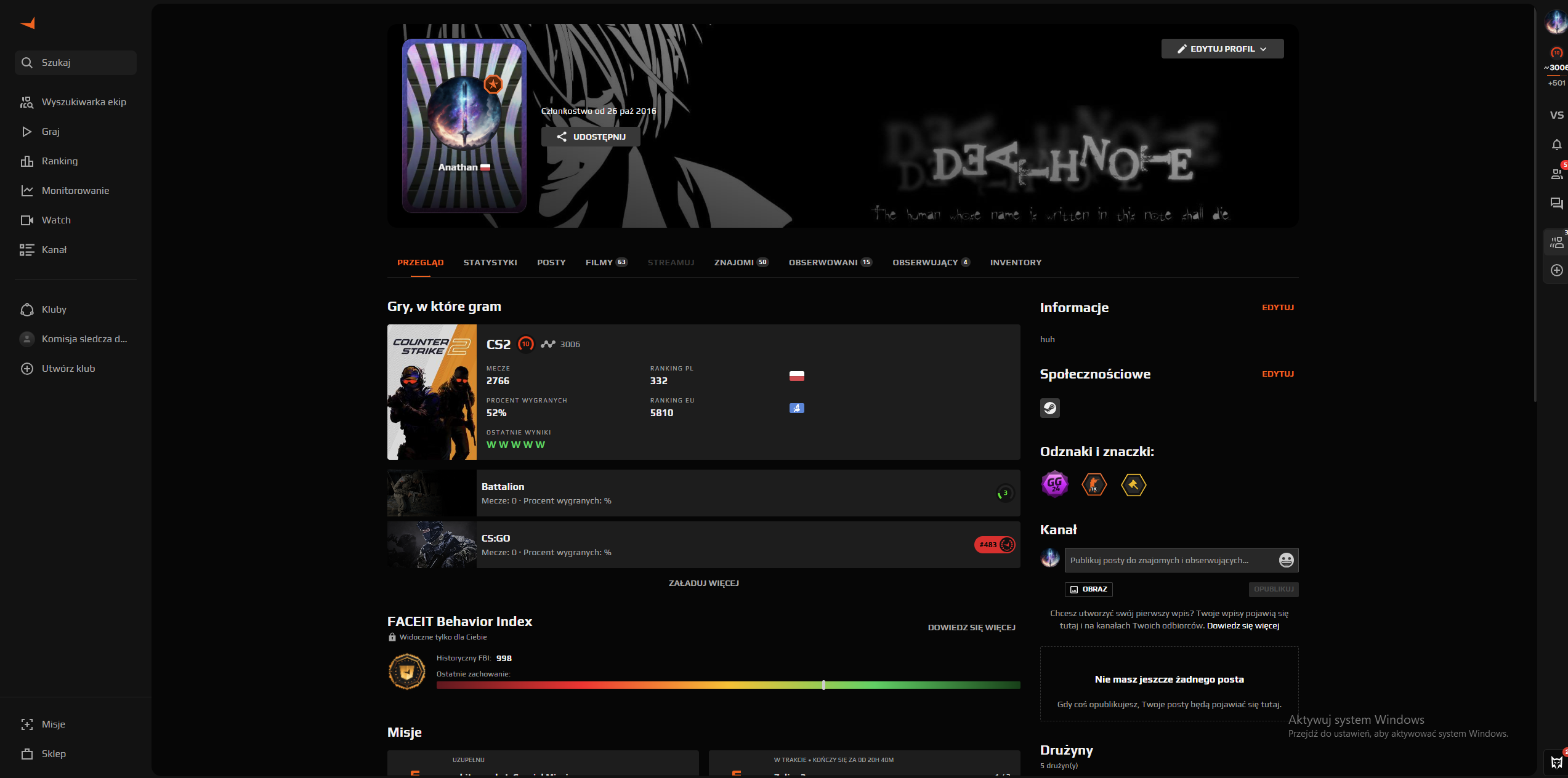Expand game list with Załaduj więcej

point(703,583)
